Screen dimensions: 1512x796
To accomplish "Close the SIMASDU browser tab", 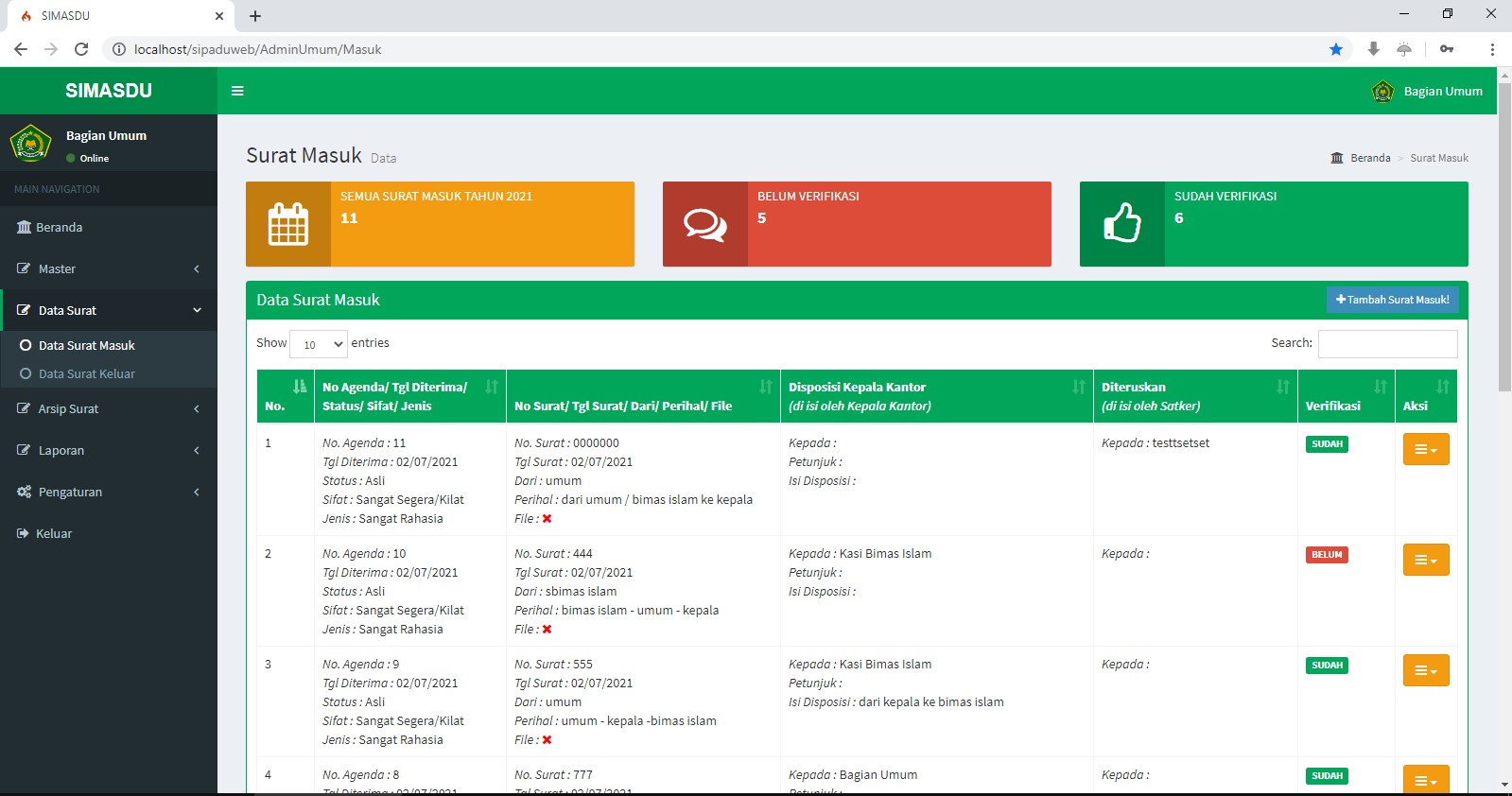I will (219, 16).
